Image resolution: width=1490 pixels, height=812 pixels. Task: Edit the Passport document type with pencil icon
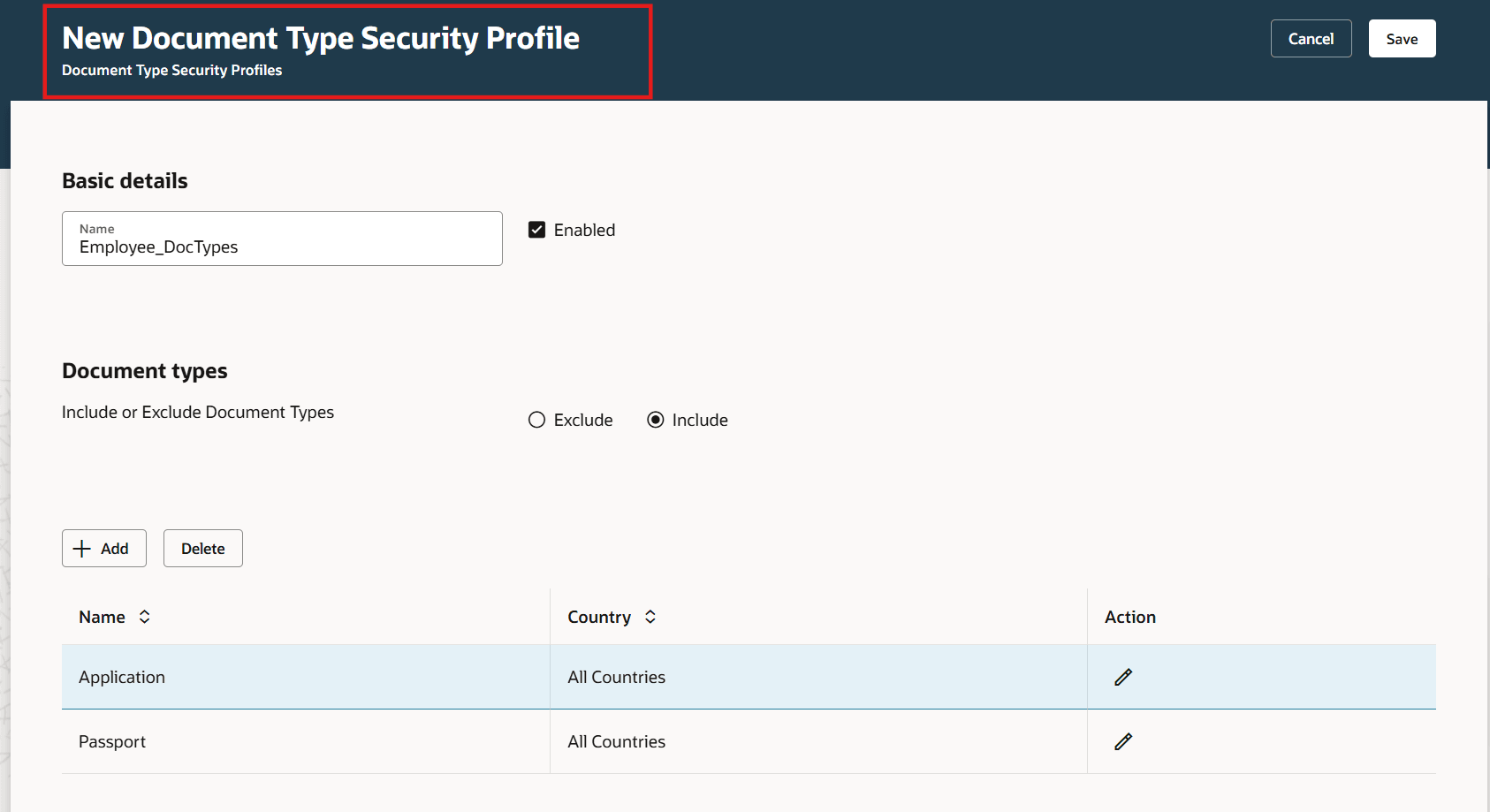1122,741
